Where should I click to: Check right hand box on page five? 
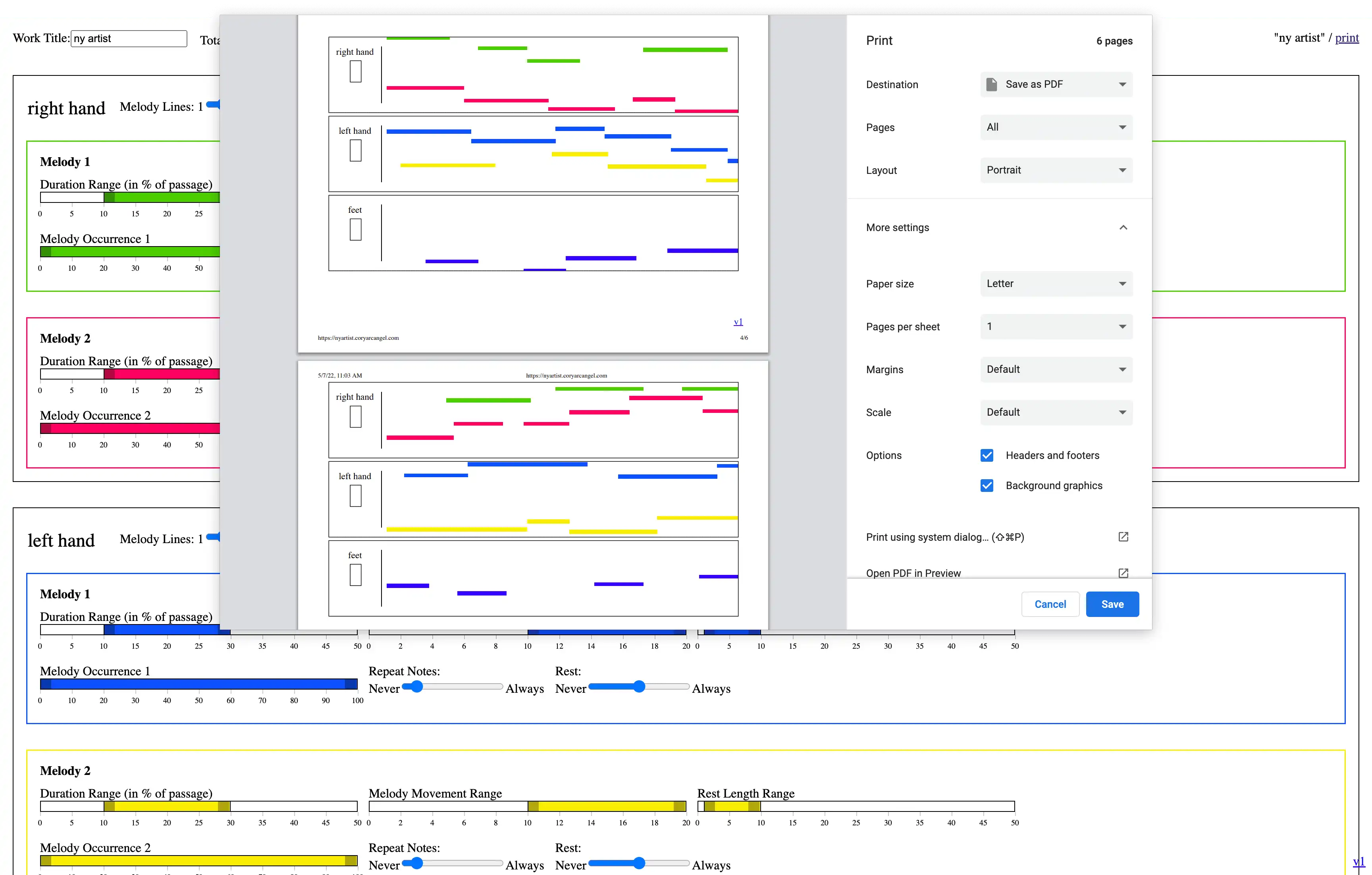point(356,417)
